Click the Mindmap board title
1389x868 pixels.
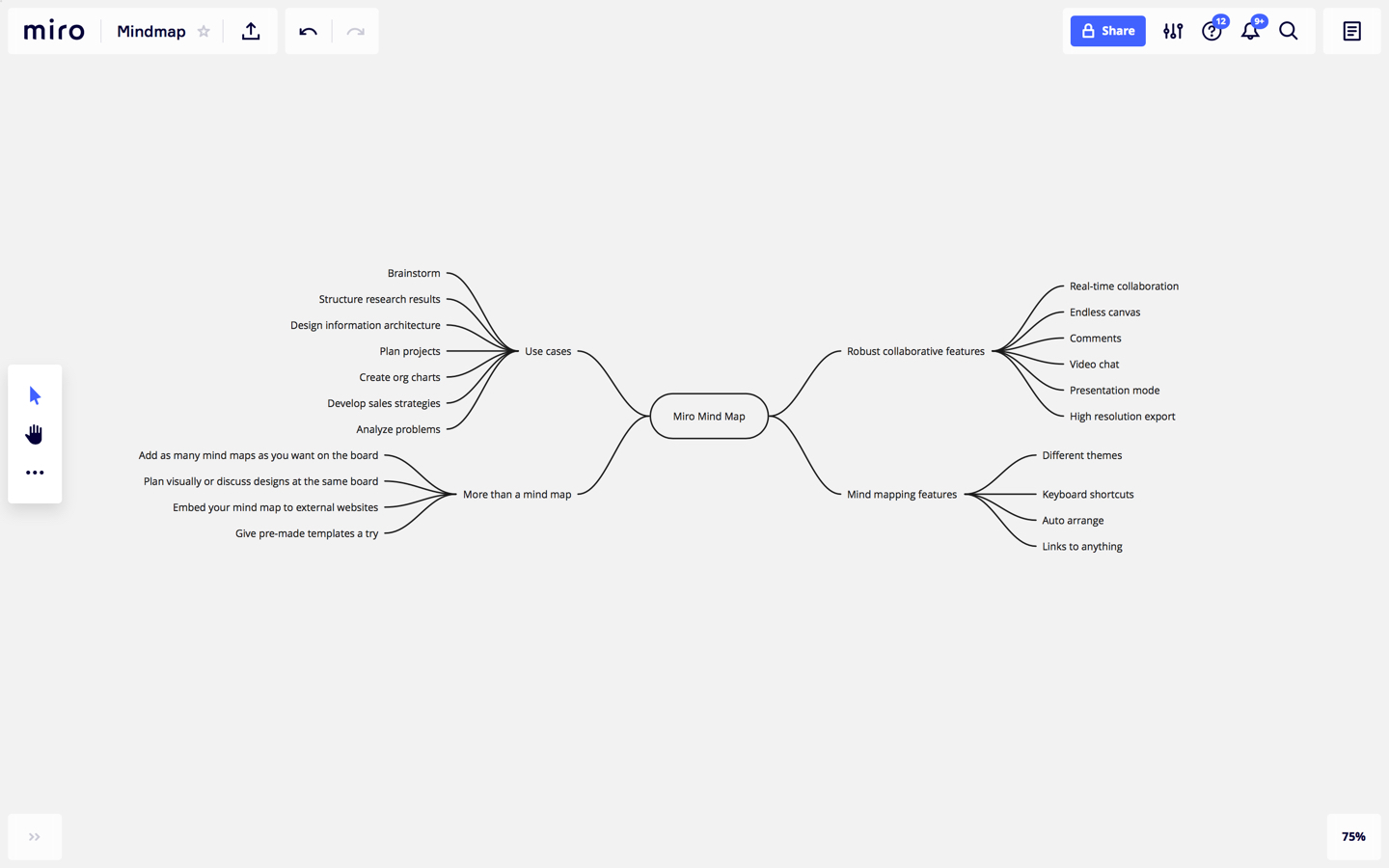tap(151, 31)
